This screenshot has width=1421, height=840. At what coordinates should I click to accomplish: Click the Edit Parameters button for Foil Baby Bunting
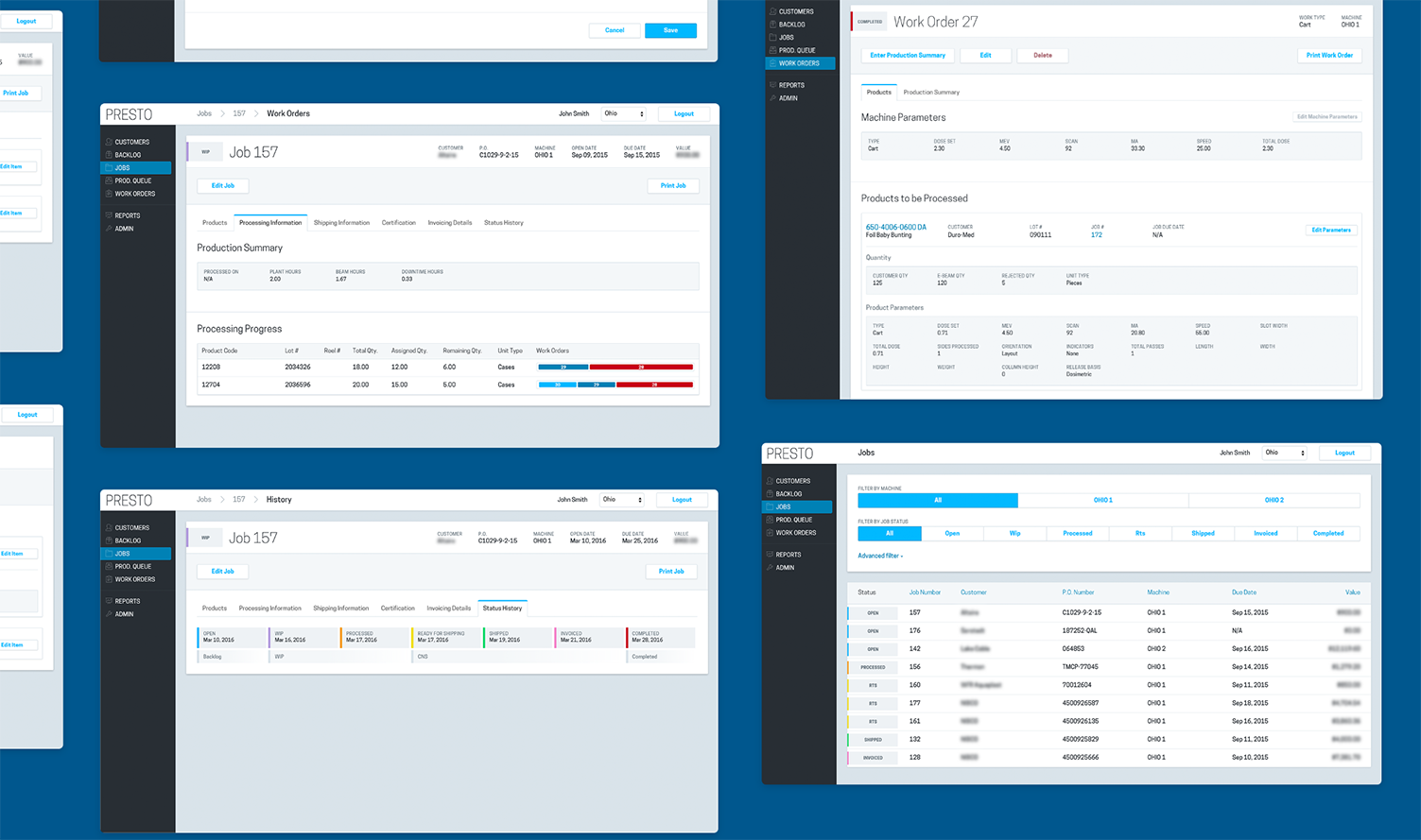coord(1331,231)
